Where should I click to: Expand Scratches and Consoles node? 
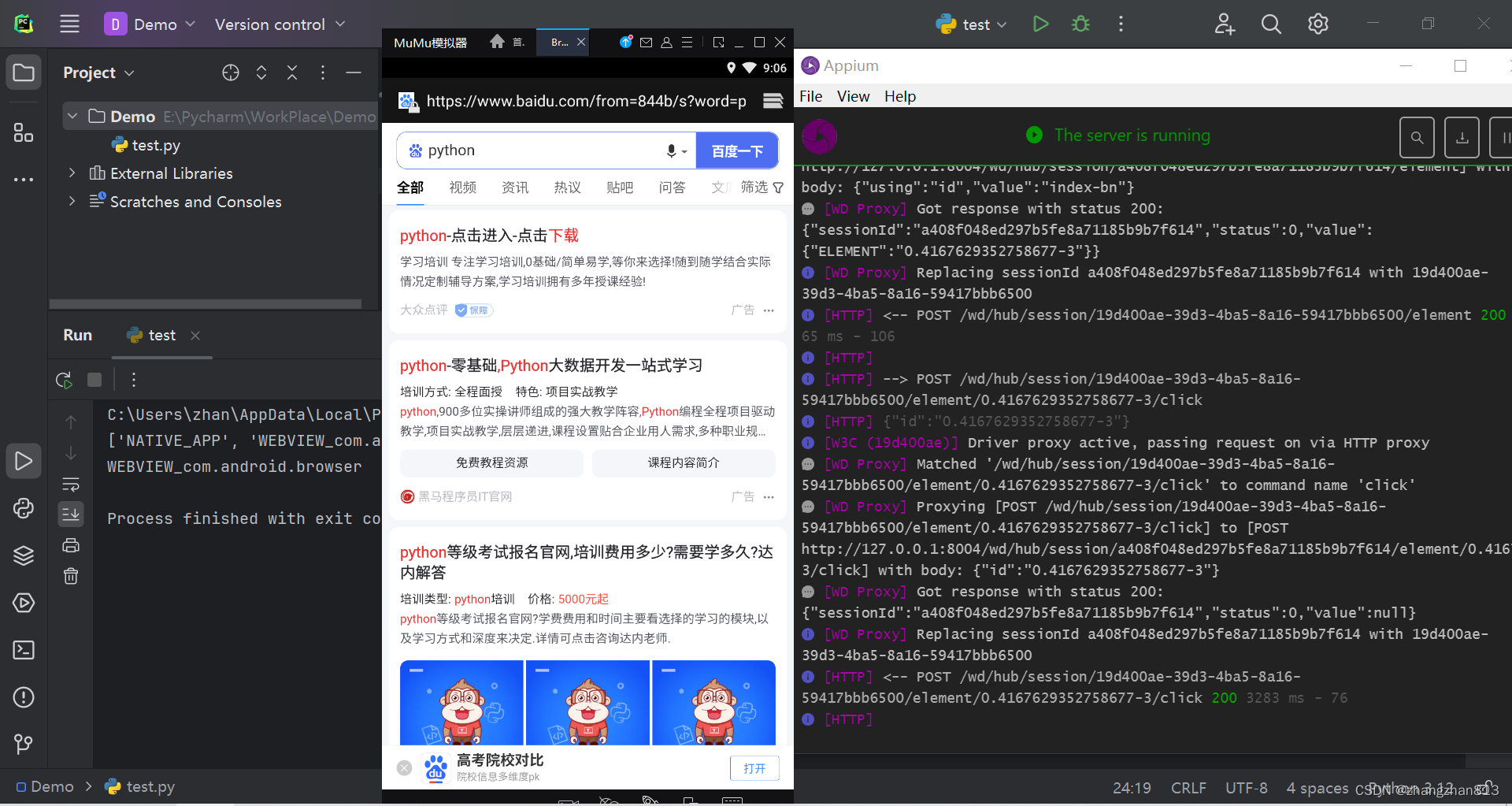pyautogui.click(x=72, y=201)
